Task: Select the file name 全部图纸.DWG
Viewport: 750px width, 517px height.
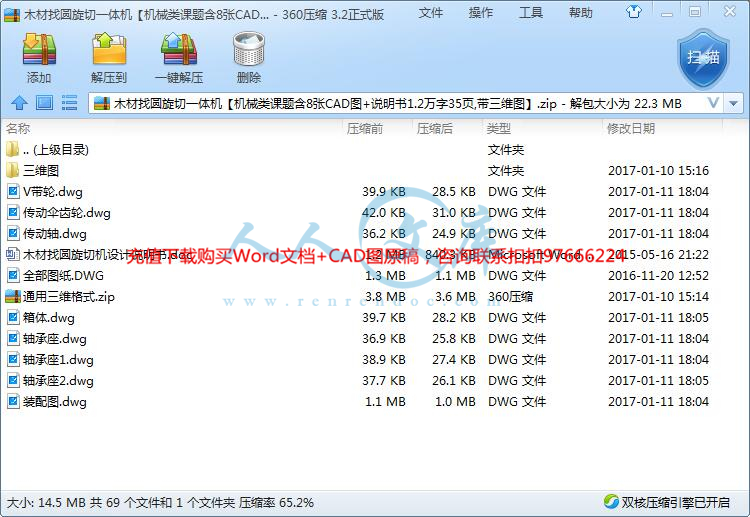Action: coord(63,276)
